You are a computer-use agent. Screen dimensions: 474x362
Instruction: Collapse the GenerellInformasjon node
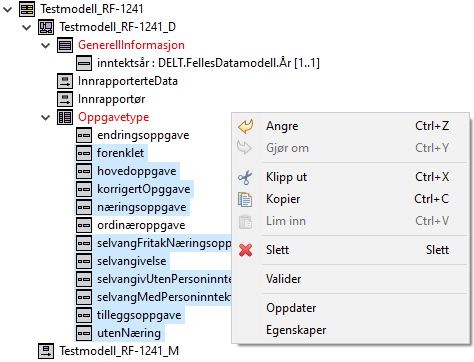coord(46,45)
